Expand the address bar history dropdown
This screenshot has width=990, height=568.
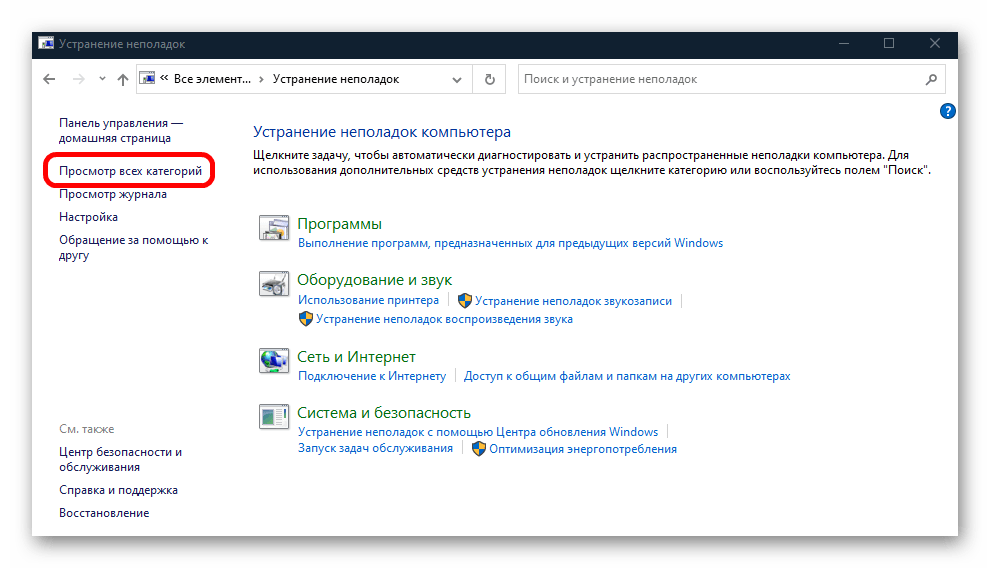456,80
